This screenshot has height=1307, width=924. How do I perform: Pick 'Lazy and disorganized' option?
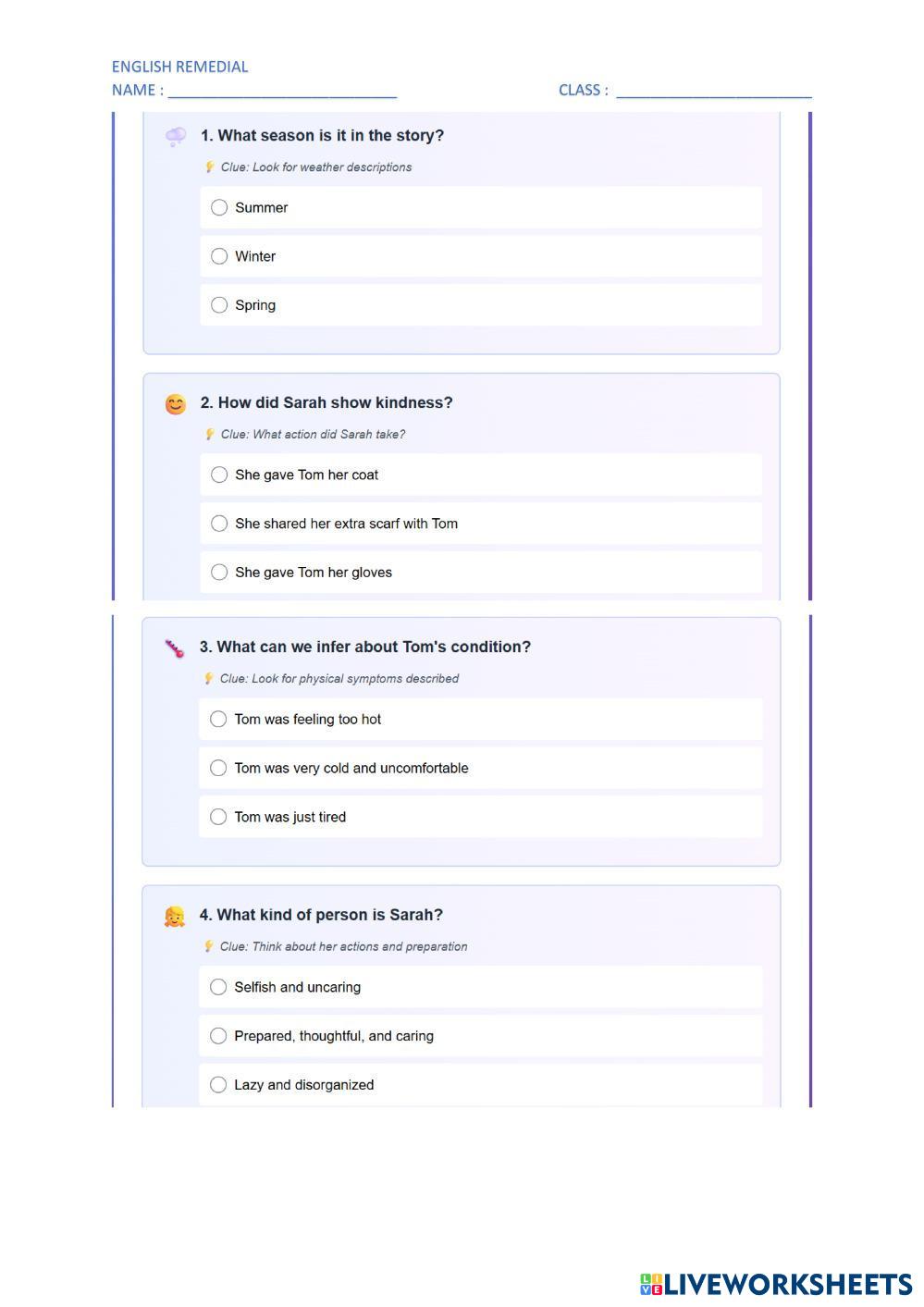point(218,1085)
